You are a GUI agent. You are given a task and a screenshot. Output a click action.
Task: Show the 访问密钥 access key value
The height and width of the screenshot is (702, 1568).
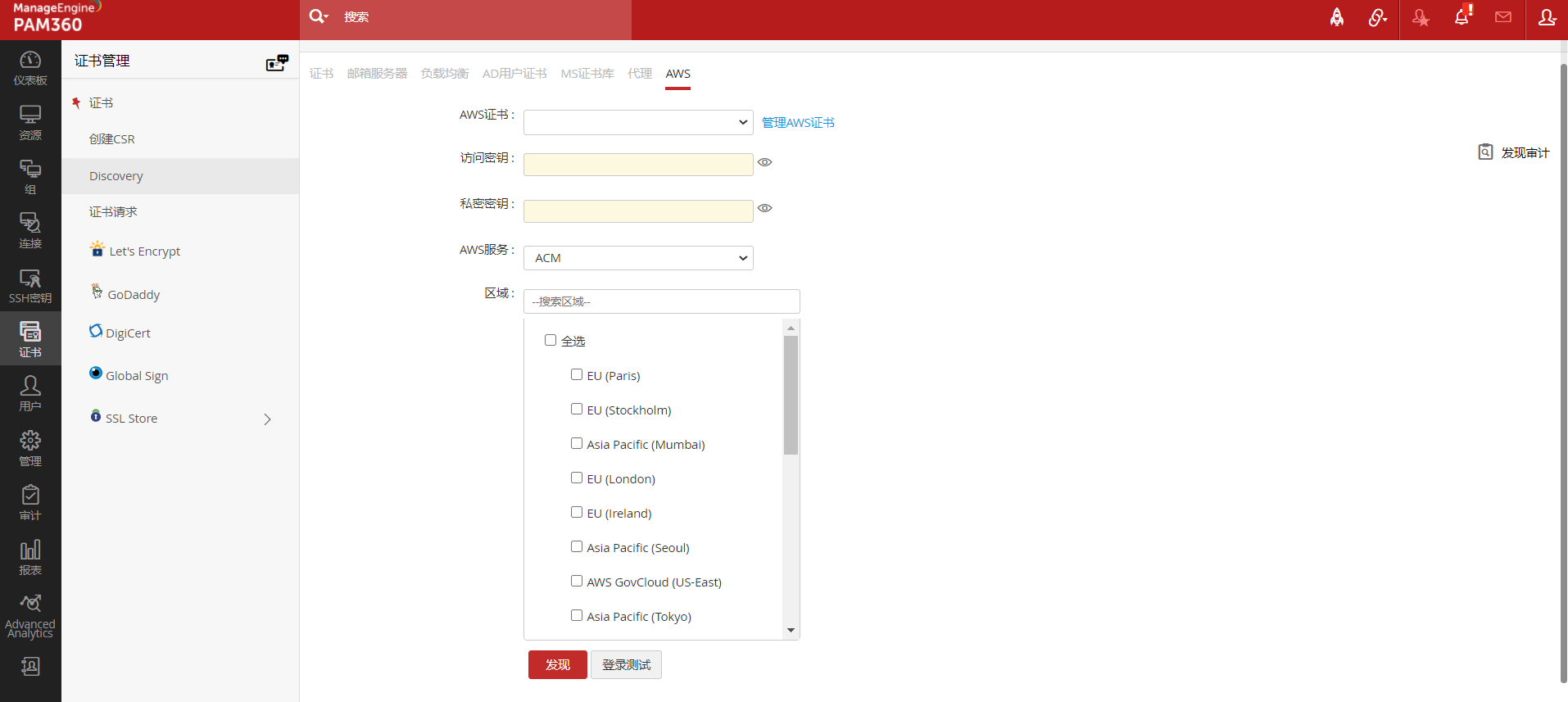[x=765, y=162]
